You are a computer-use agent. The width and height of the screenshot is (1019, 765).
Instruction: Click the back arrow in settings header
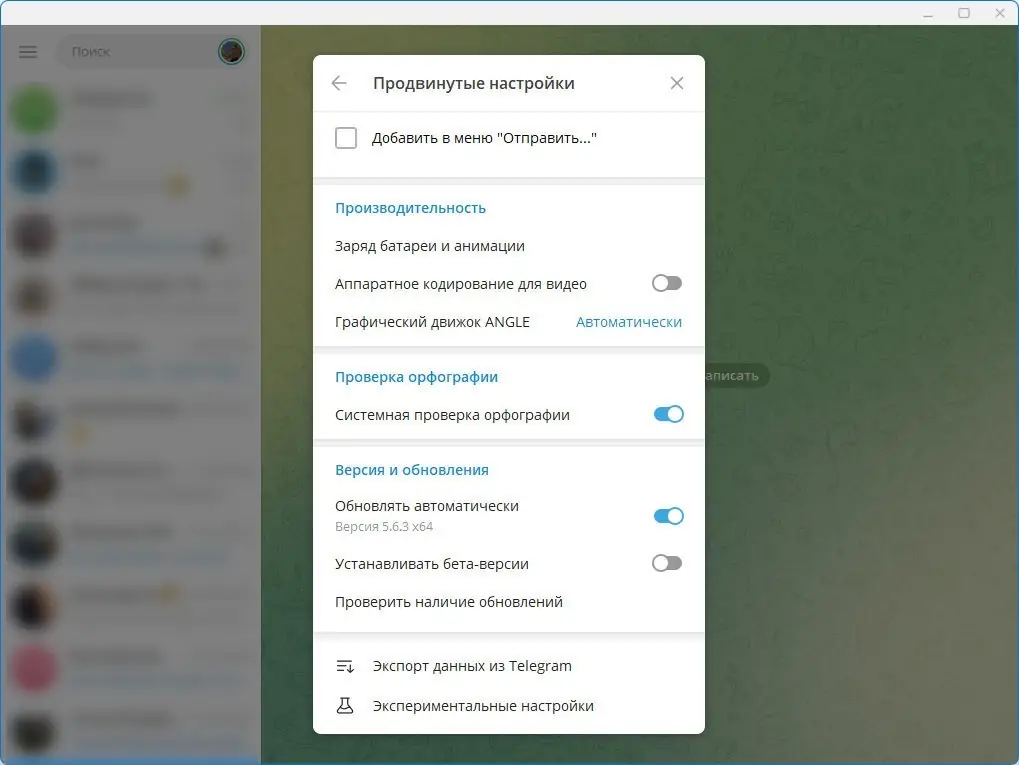[x=338, y=83]
